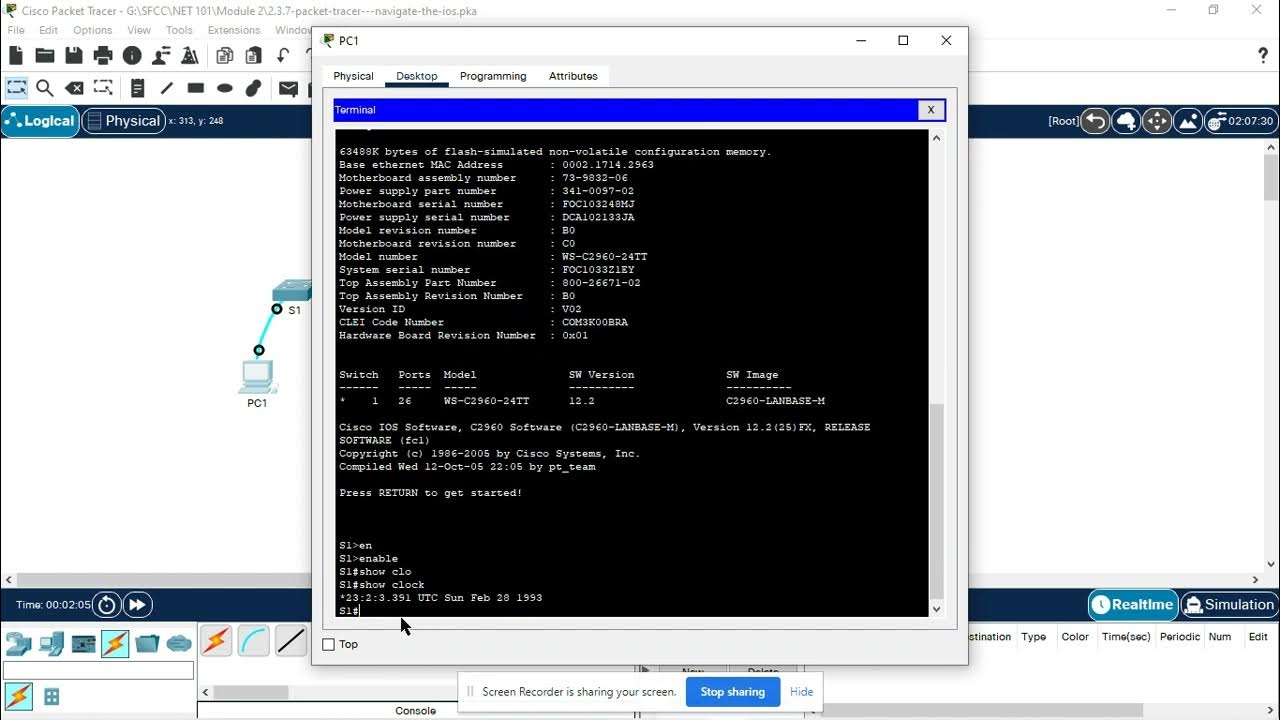Image resolution: width=1280 pixels, height=720 pixels.
Task: Choose the Draw Rectangle tool
Action: click(x=196, y=88)
